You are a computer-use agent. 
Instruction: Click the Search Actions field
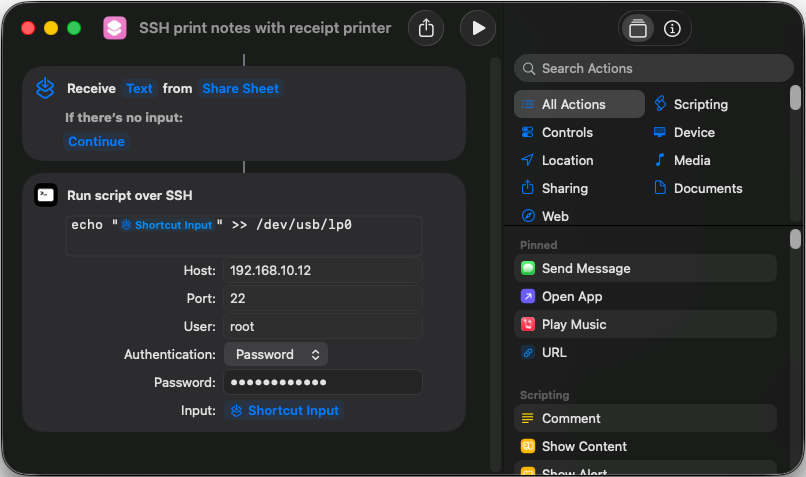pos(654,68)
